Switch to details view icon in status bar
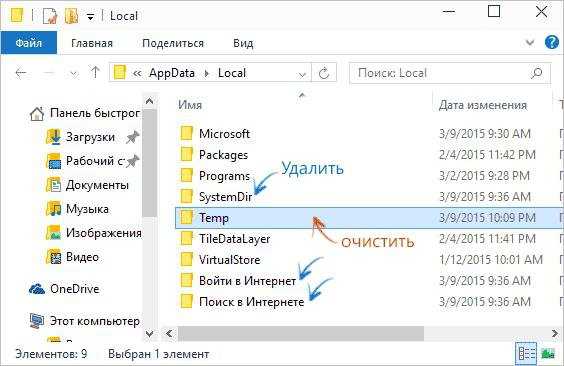The image size is (564, 366). point(527,353)
